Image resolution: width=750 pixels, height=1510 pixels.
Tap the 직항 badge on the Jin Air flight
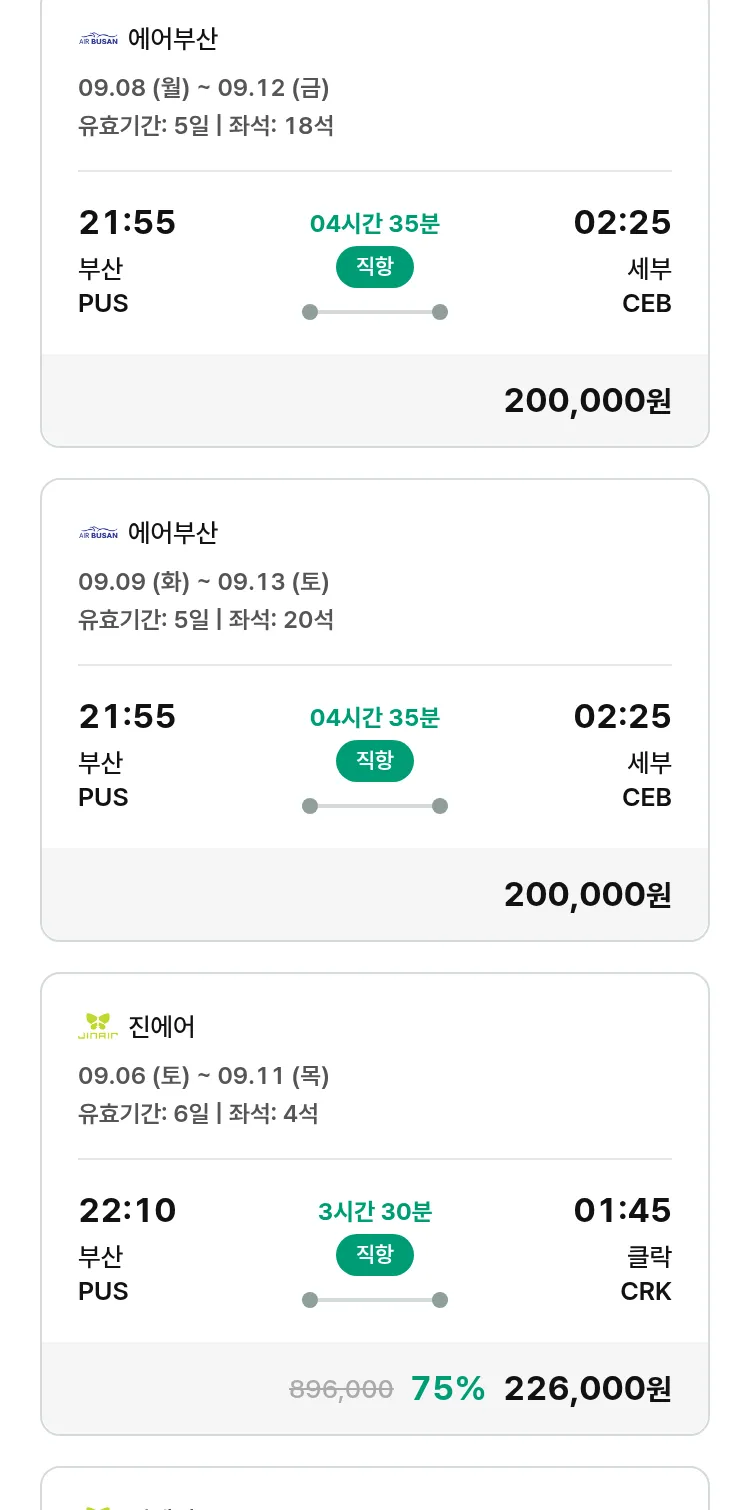tap(374, 1255)
